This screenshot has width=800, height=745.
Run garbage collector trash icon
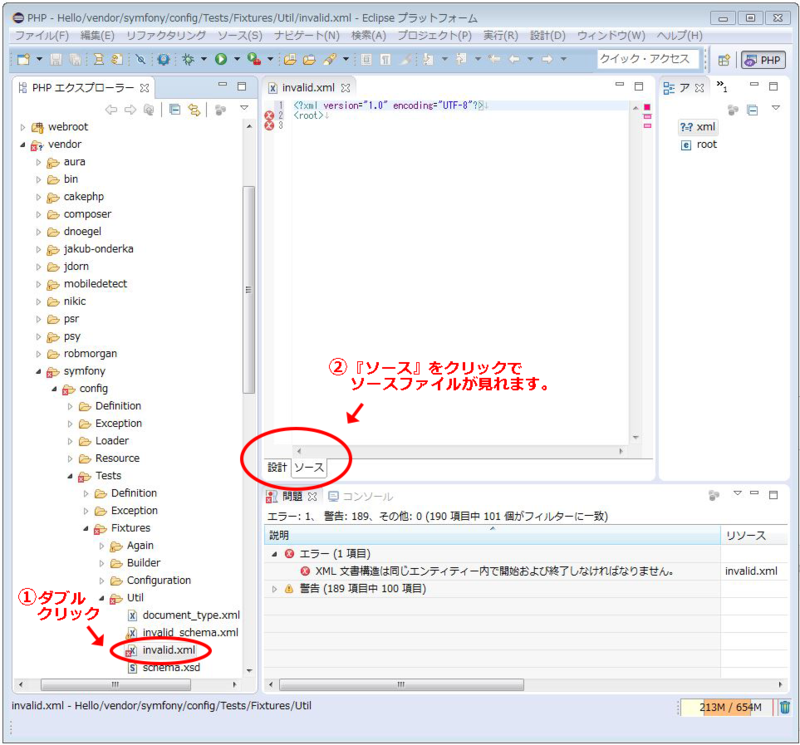785,707
